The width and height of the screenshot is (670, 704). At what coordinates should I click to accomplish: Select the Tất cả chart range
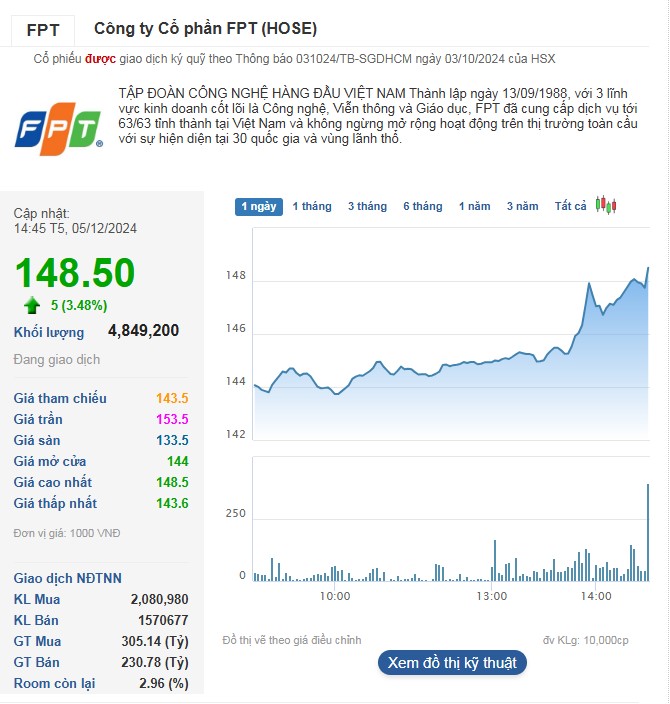(x=570, y=206)
